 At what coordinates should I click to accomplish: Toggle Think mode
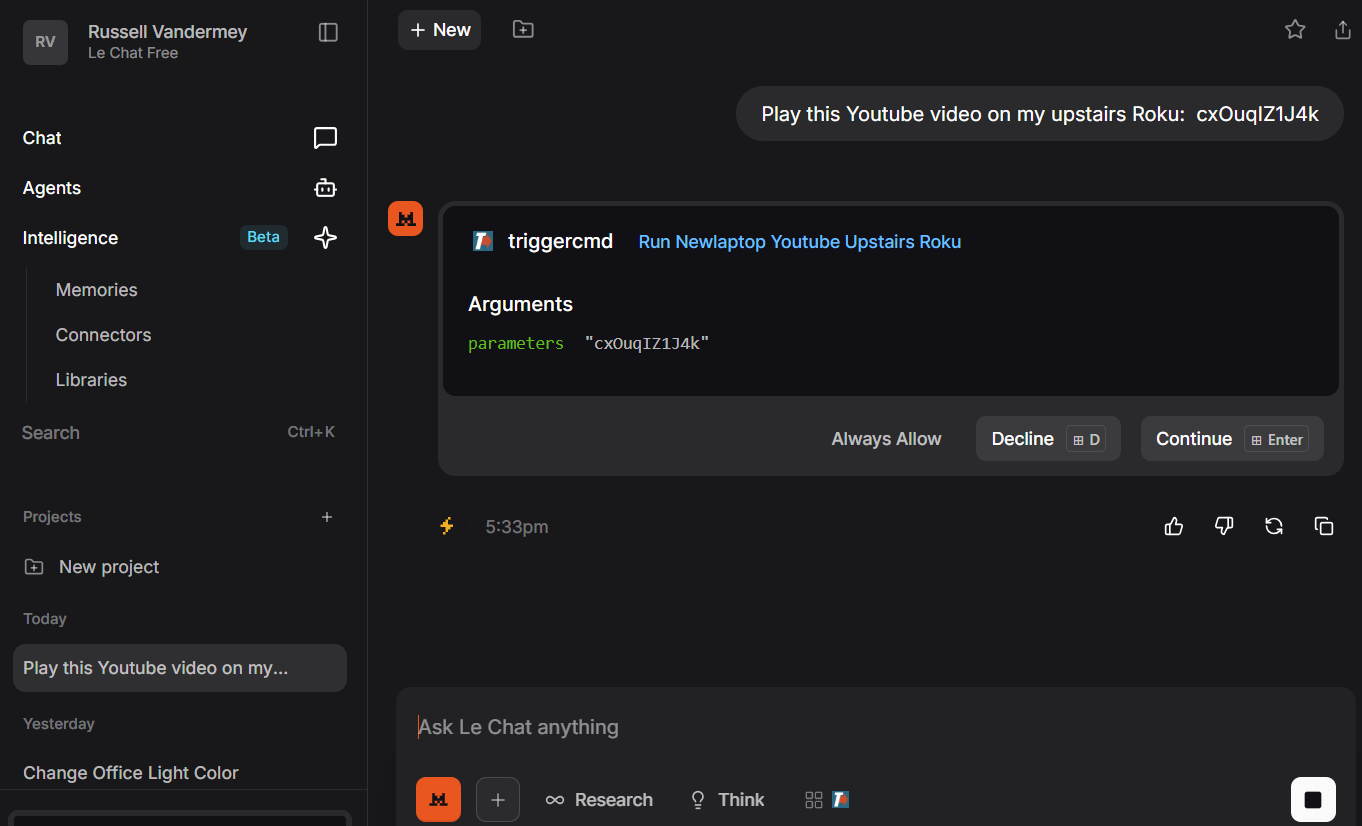pos(727,800)
